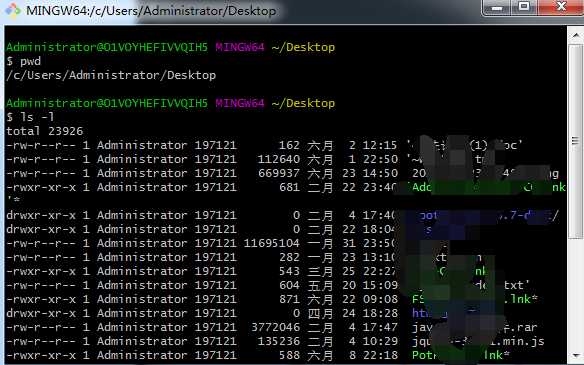This screenshot has width=584, height=365.
Task: Click the file size 282
Action: pos(289,257)
